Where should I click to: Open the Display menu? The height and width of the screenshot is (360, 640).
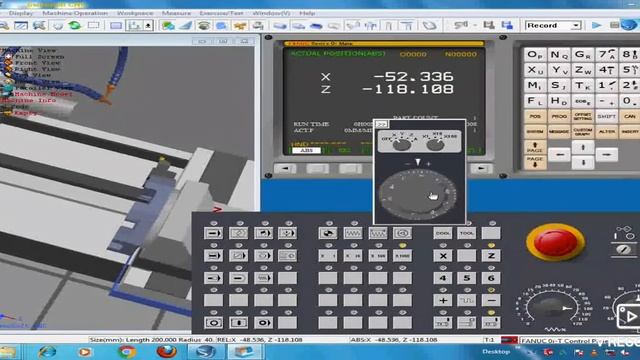coord(21,13)
